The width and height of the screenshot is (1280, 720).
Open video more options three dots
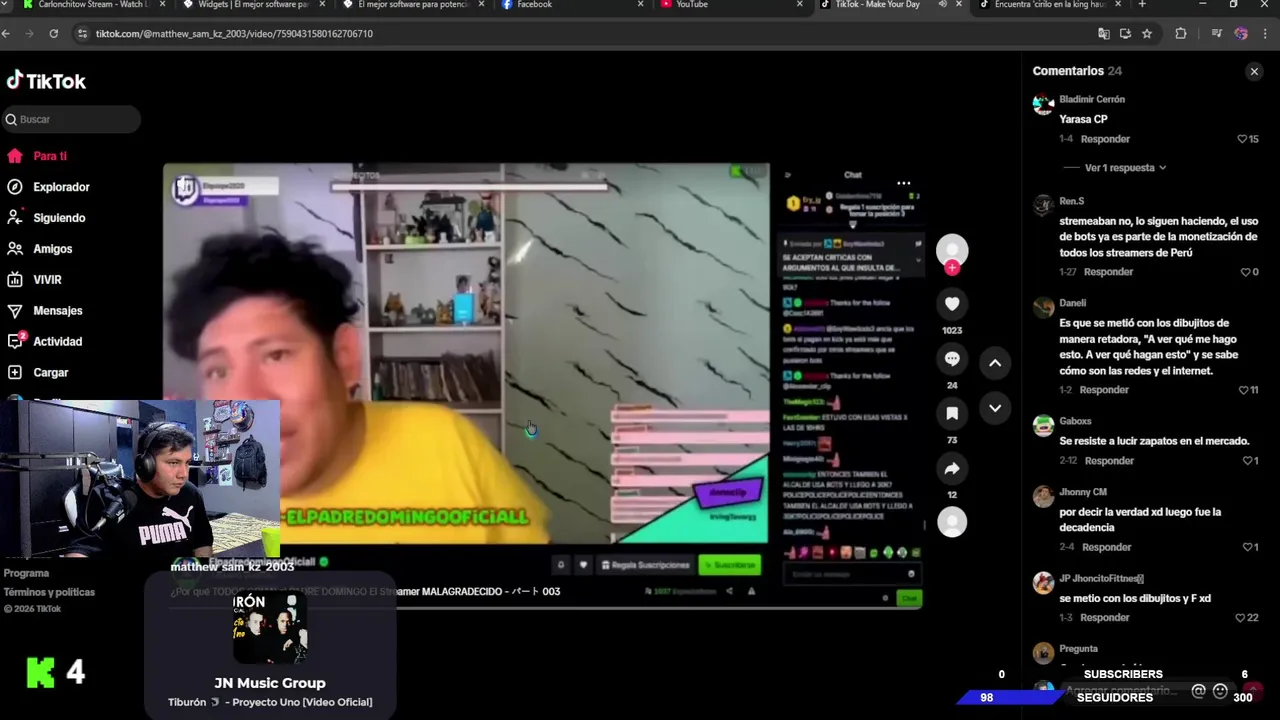[x=903, y=183]
